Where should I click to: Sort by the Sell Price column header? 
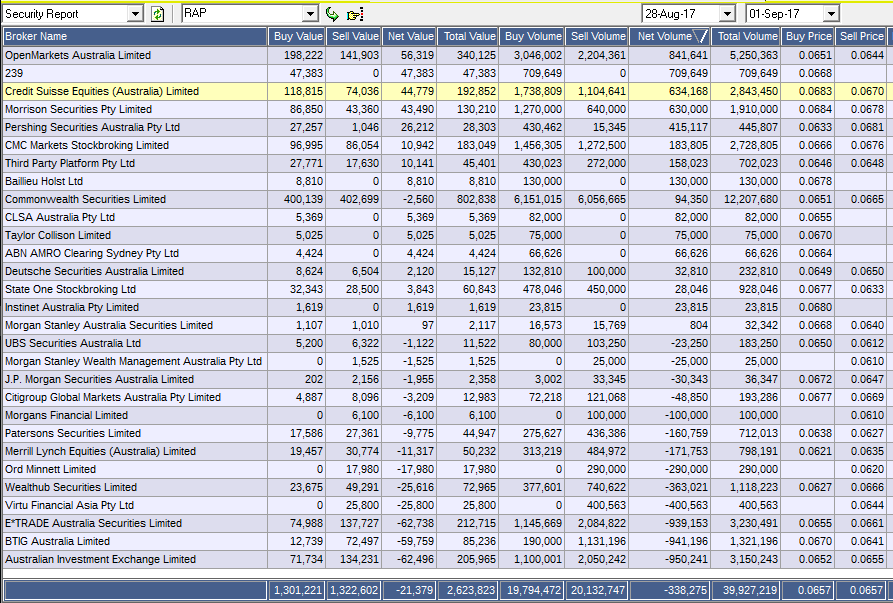[x=861, y=36]
